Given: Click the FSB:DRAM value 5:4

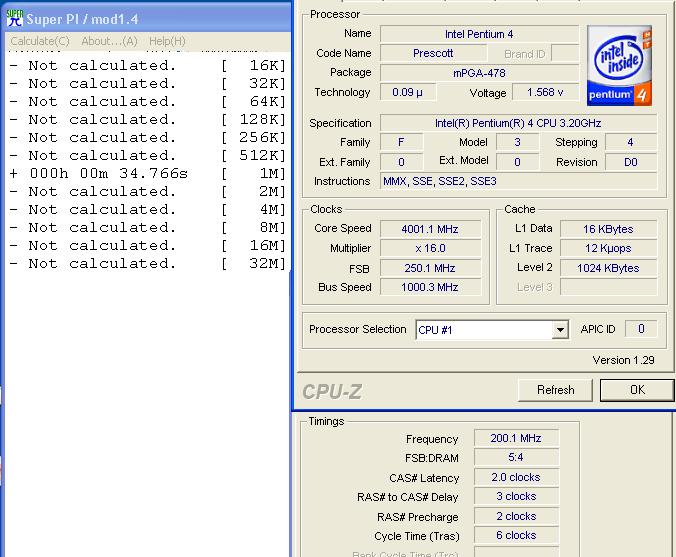Looking at the screenshot, I should pos(516,457).
